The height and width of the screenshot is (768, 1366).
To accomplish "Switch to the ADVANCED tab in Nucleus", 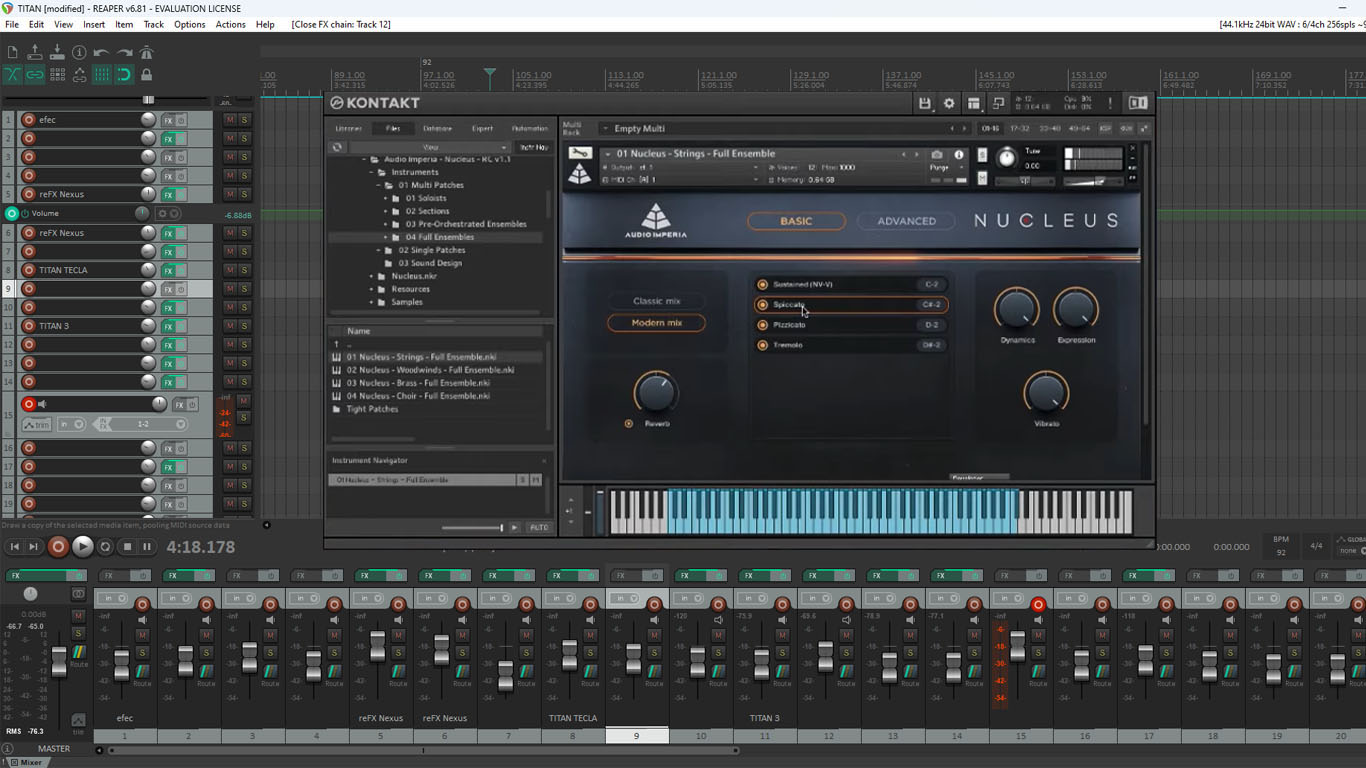I will [906, 221].
